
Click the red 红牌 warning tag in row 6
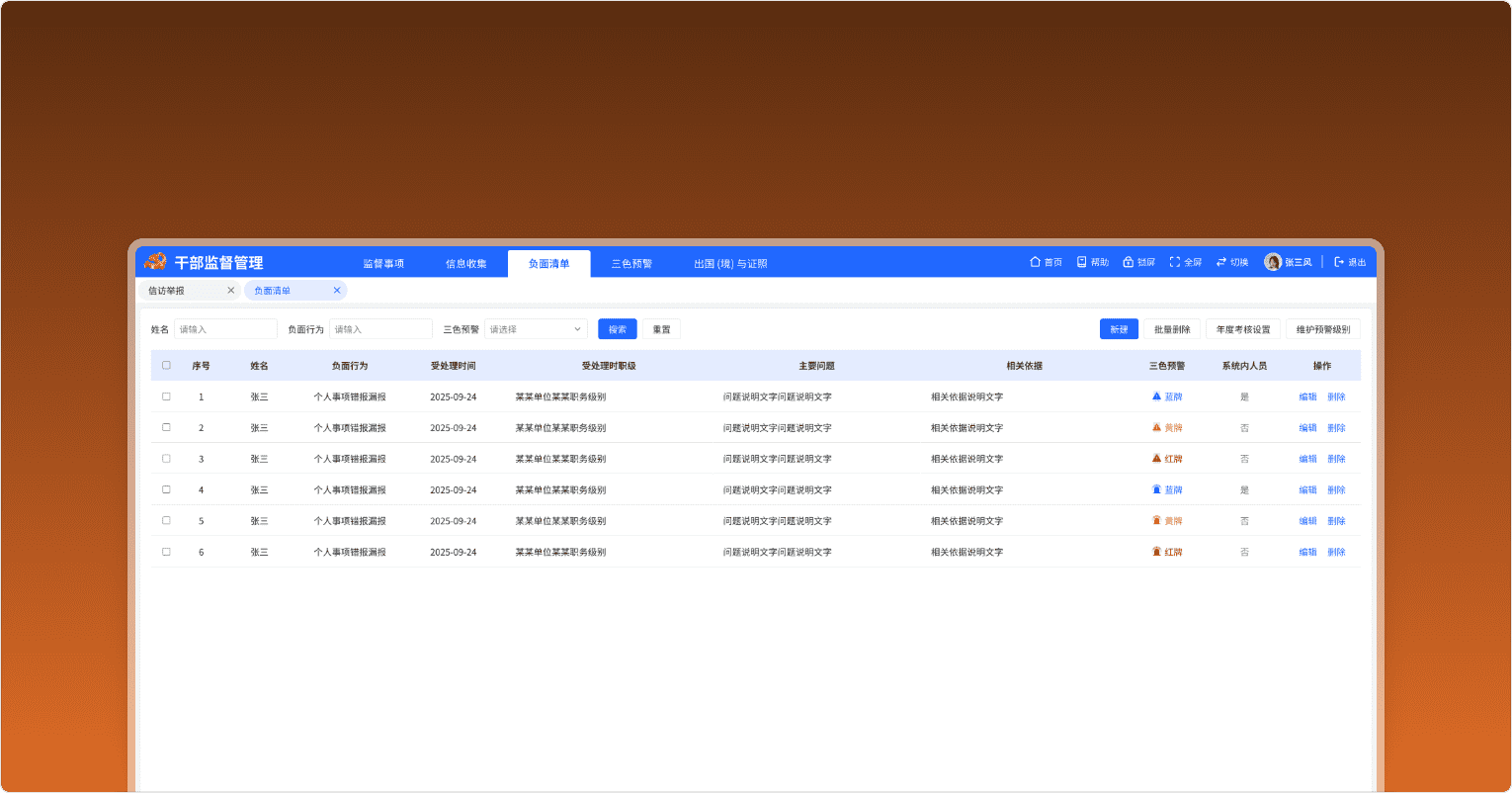click(1167, 552)
